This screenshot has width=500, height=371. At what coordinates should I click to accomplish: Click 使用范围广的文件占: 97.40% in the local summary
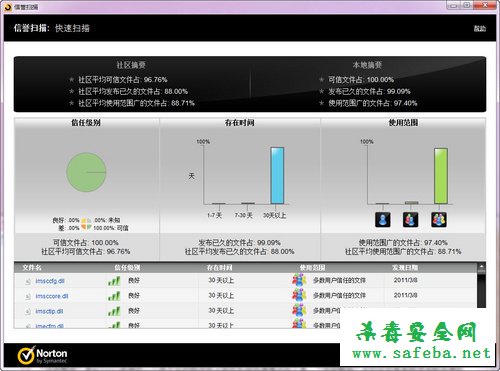point(373,103)
